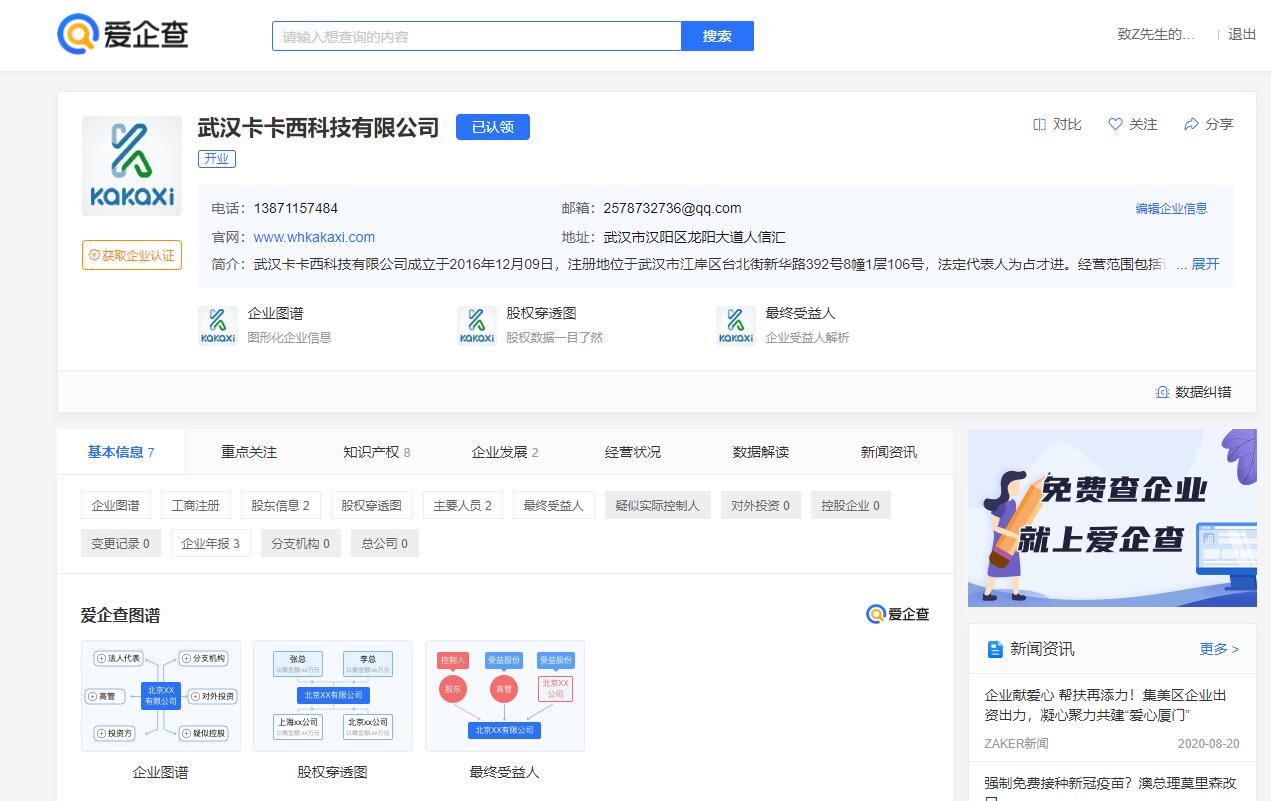Image resolution: width=1271 pixels, height=801 pixels.
Task: Open the 爱企查 logo home link
Action: (123, 35)
